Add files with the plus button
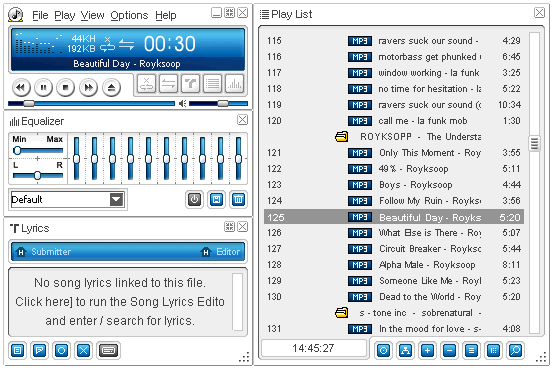This screenshot has height=368, width=553. 427,351
